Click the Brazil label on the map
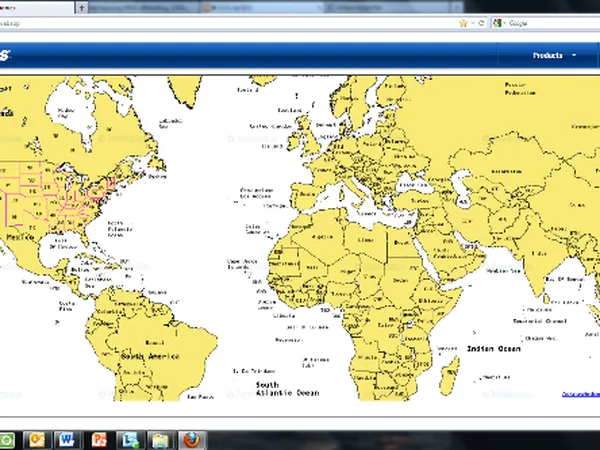Screen dimensions: 600x450 point(155,342)
